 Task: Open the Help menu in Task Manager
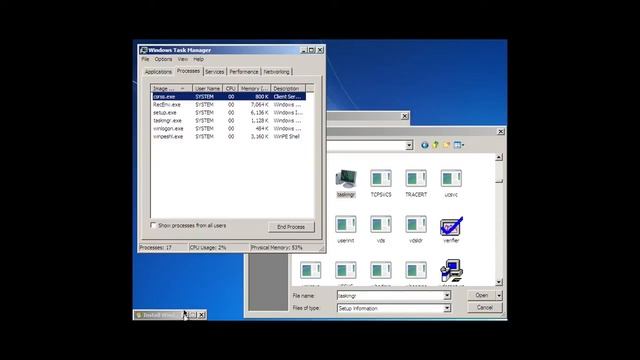pyautogui.click(x=198, y=59)
